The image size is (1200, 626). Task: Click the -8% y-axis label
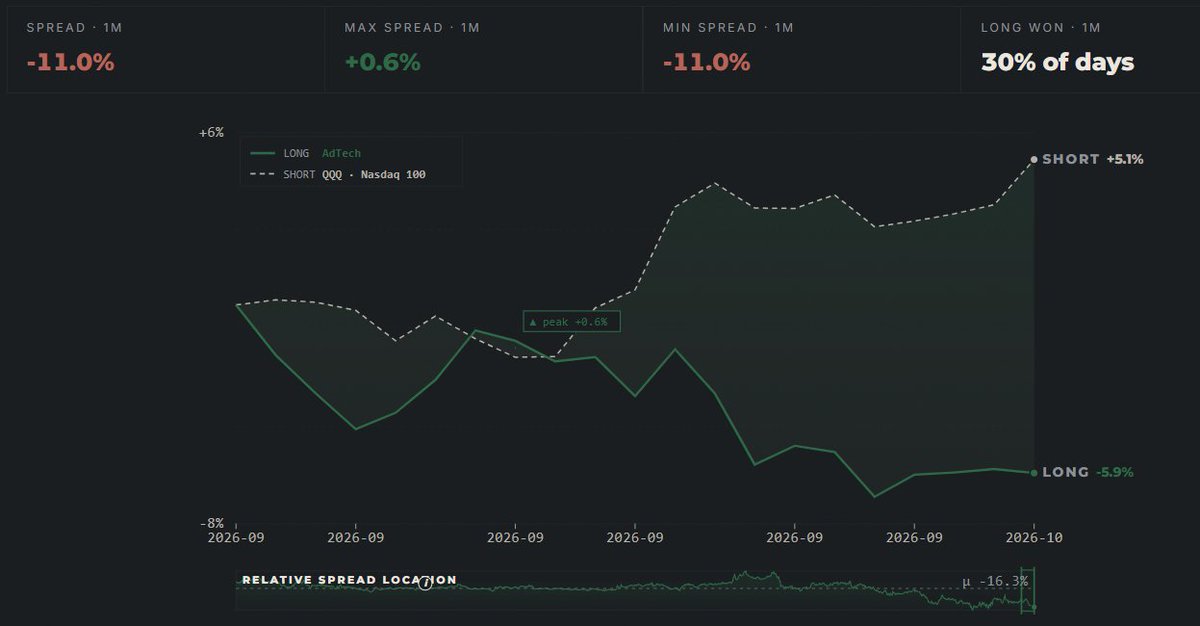(211, 523)
